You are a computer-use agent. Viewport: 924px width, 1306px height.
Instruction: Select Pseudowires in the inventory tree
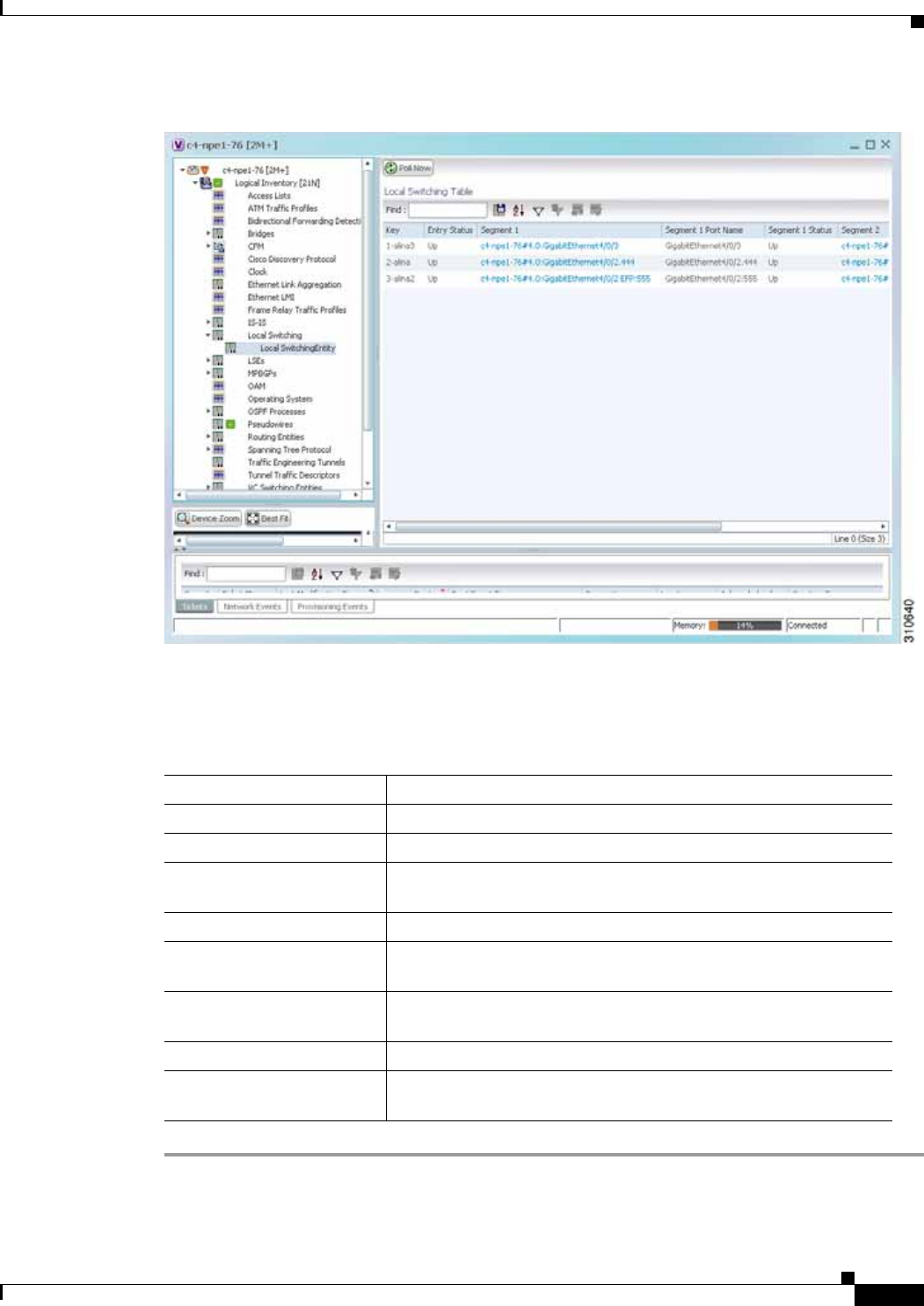pyautogui.click(x=270, y=424)
